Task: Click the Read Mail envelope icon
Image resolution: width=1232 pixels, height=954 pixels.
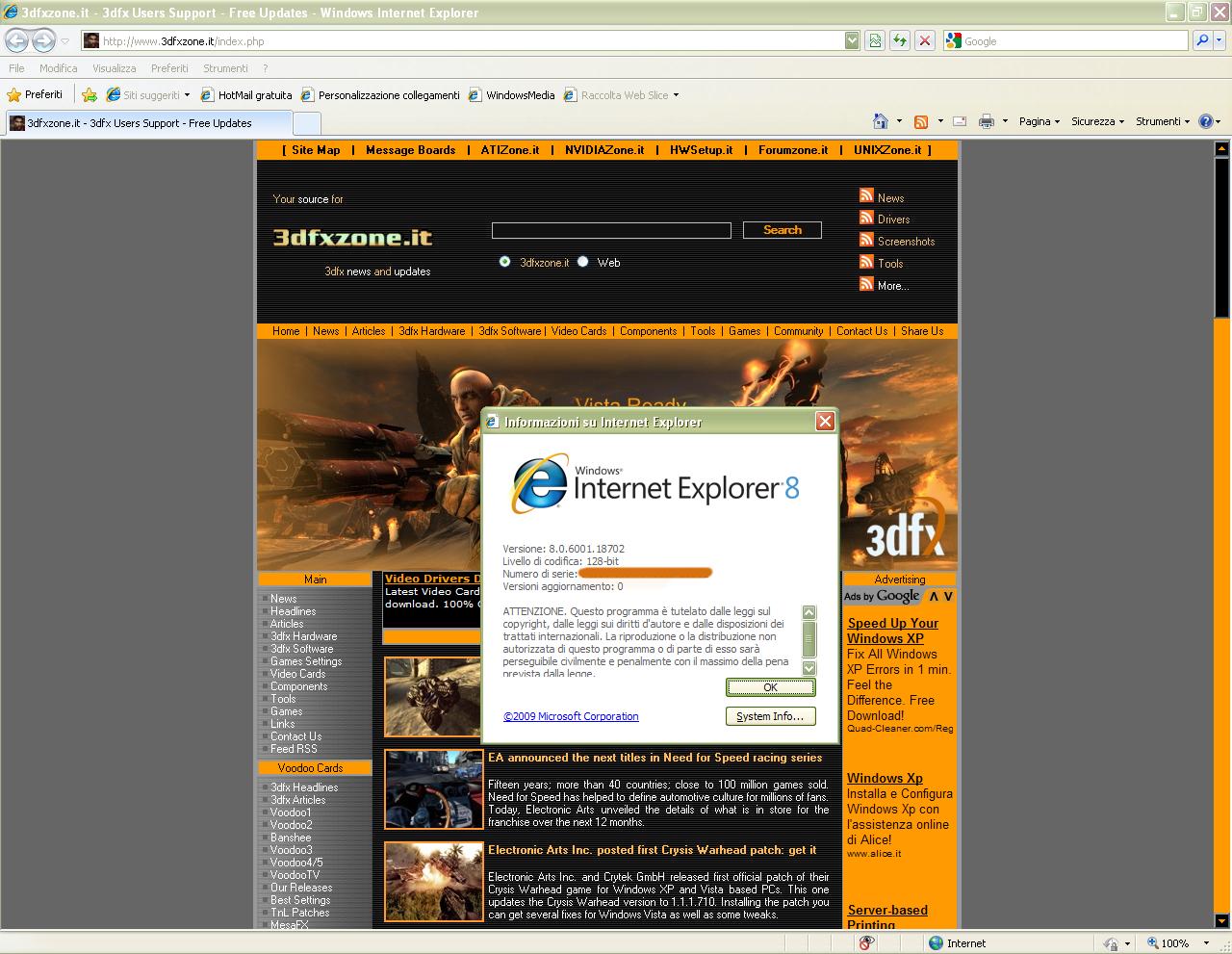Action: coord(960,121)
